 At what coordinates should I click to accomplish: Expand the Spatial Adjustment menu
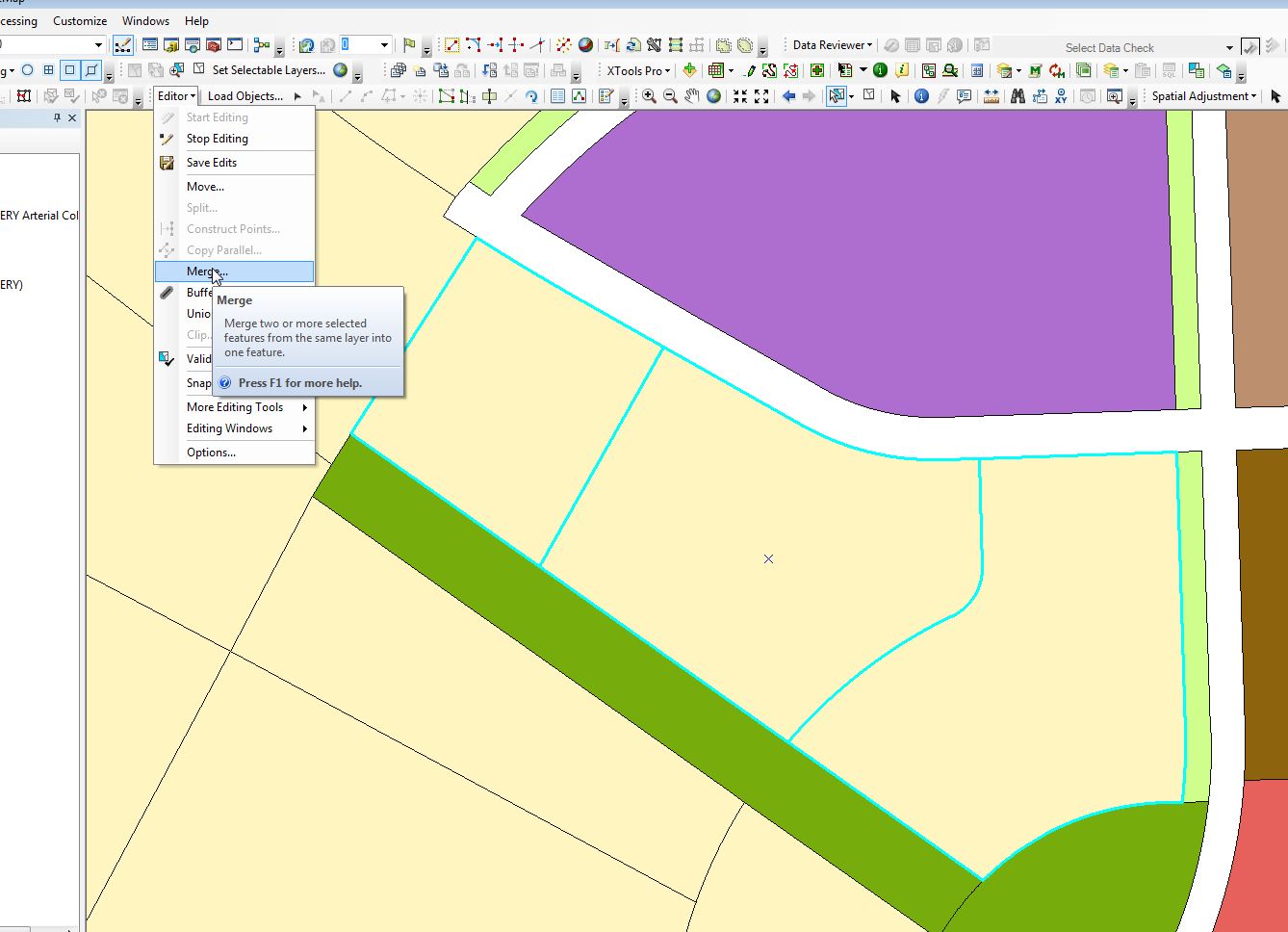click(1204, 96)
